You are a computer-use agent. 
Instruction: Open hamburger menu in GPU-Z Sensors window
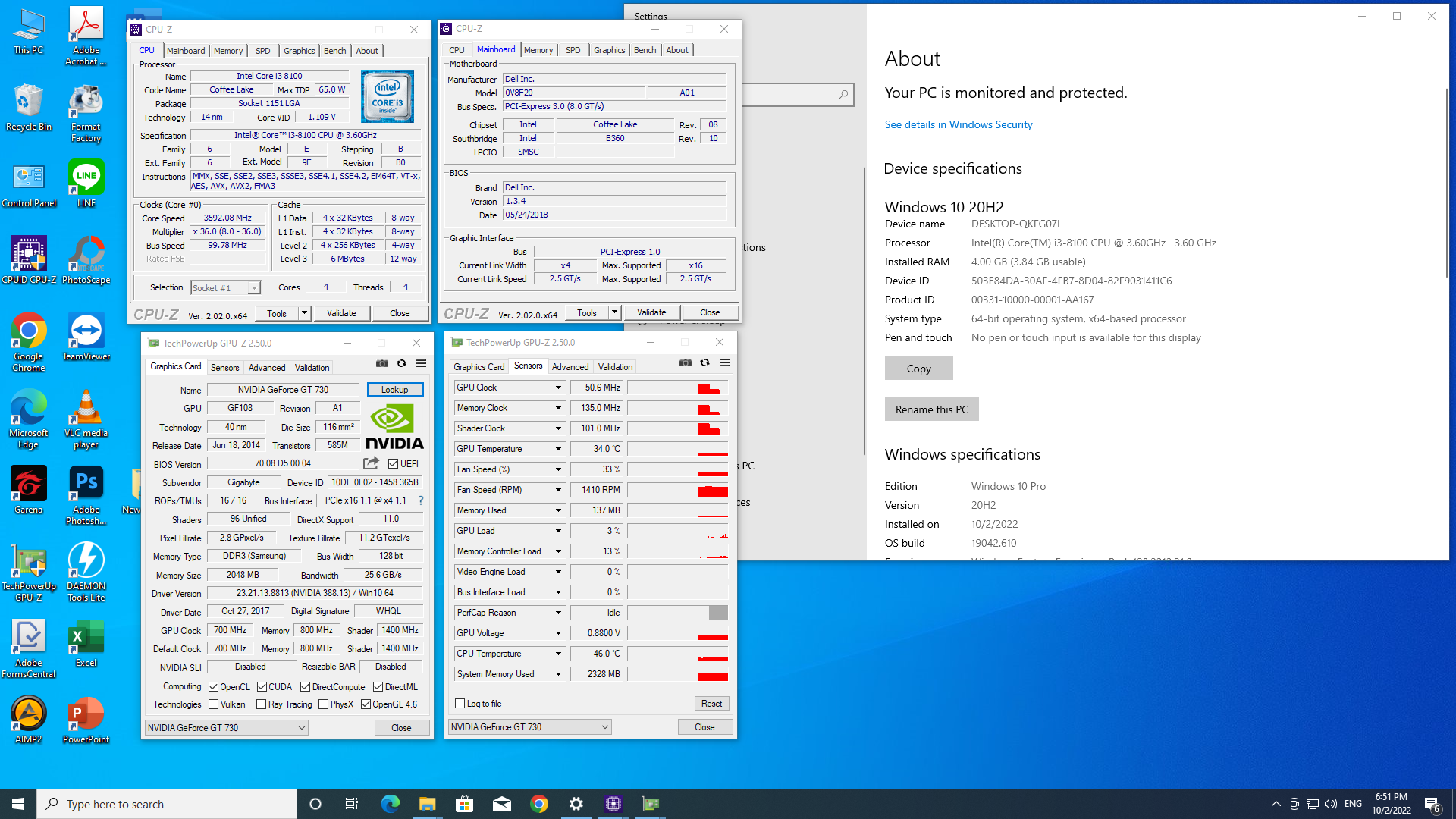(724, 363)
